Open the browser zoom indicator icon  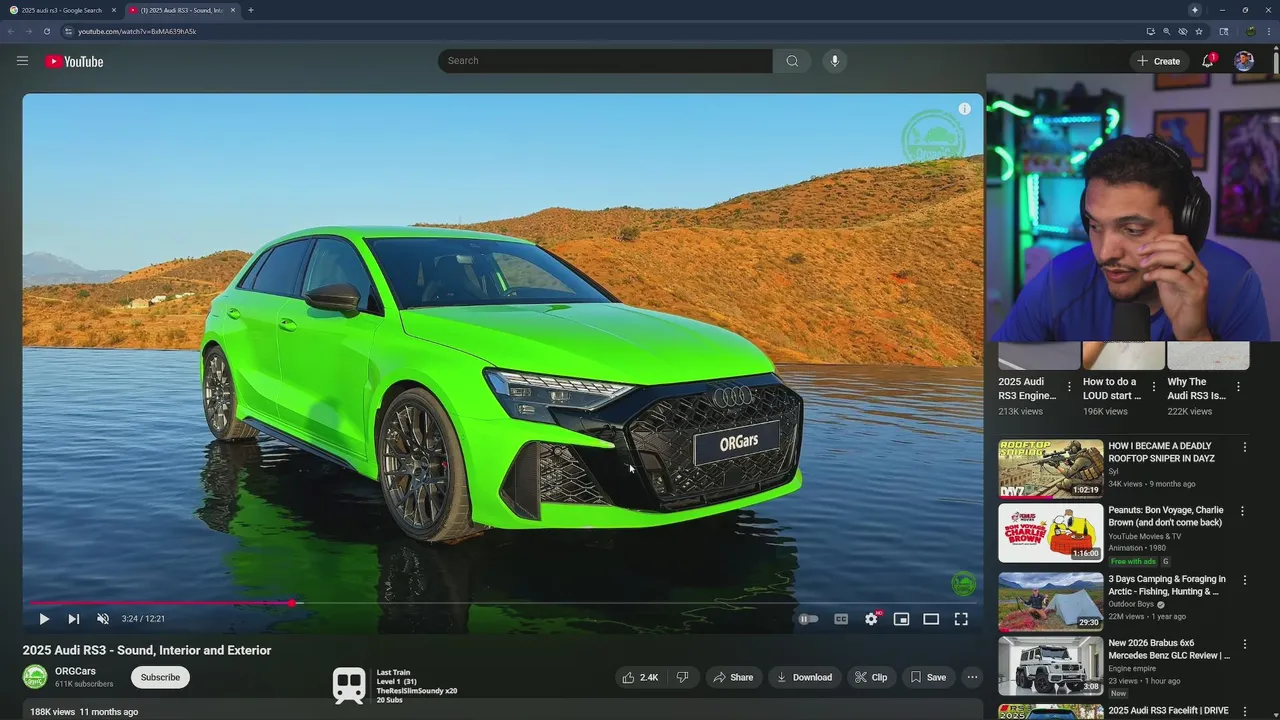[1166, 31]
